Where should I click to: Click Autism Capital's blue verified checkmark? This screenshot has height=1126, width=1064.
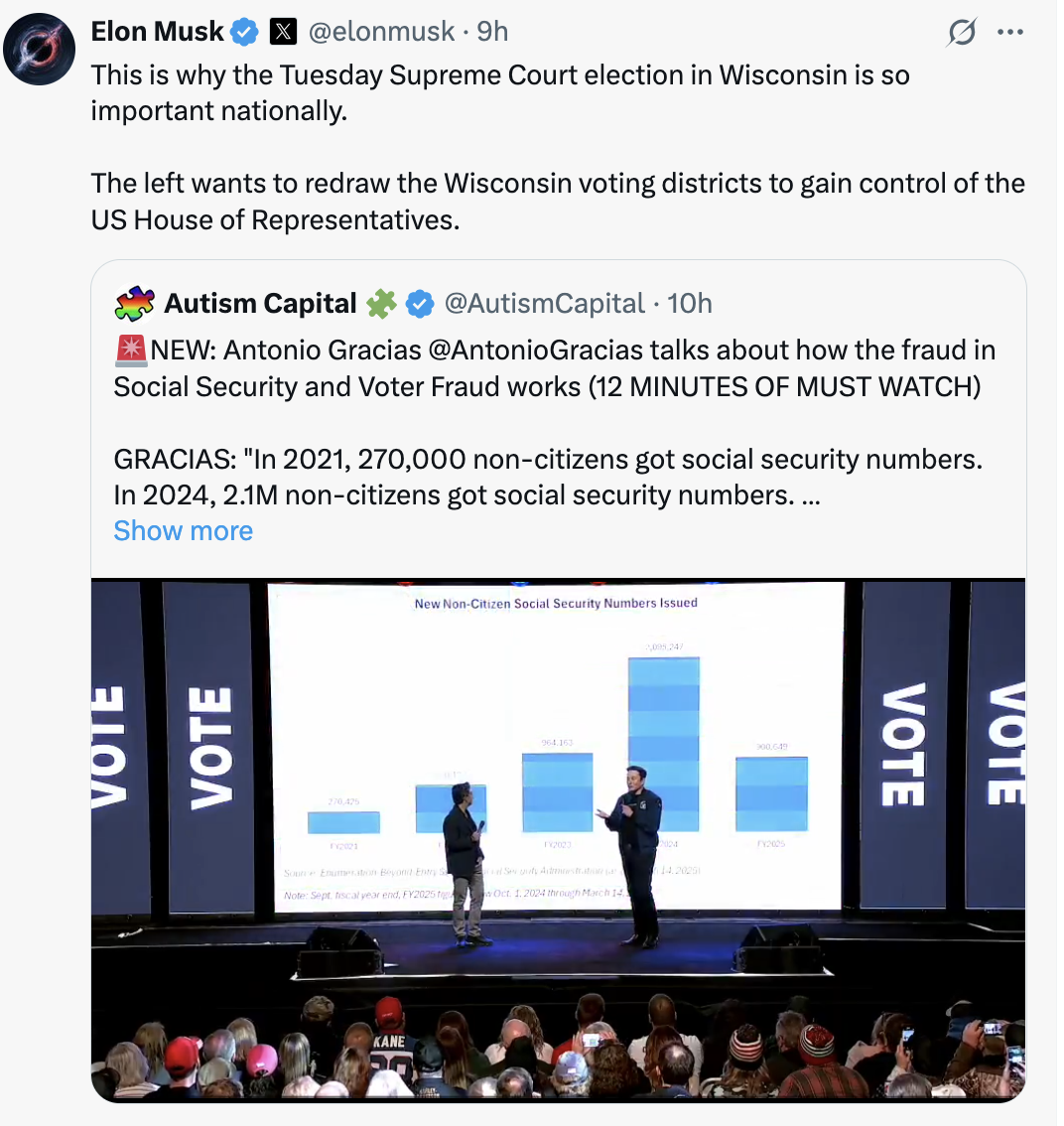click(420, 303)
